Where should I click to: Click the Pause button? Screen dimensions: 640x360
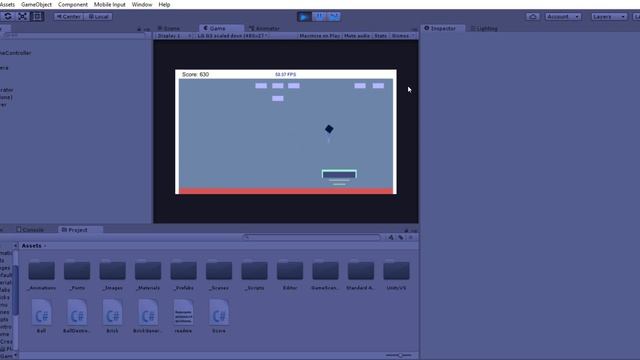click(319, 17)
